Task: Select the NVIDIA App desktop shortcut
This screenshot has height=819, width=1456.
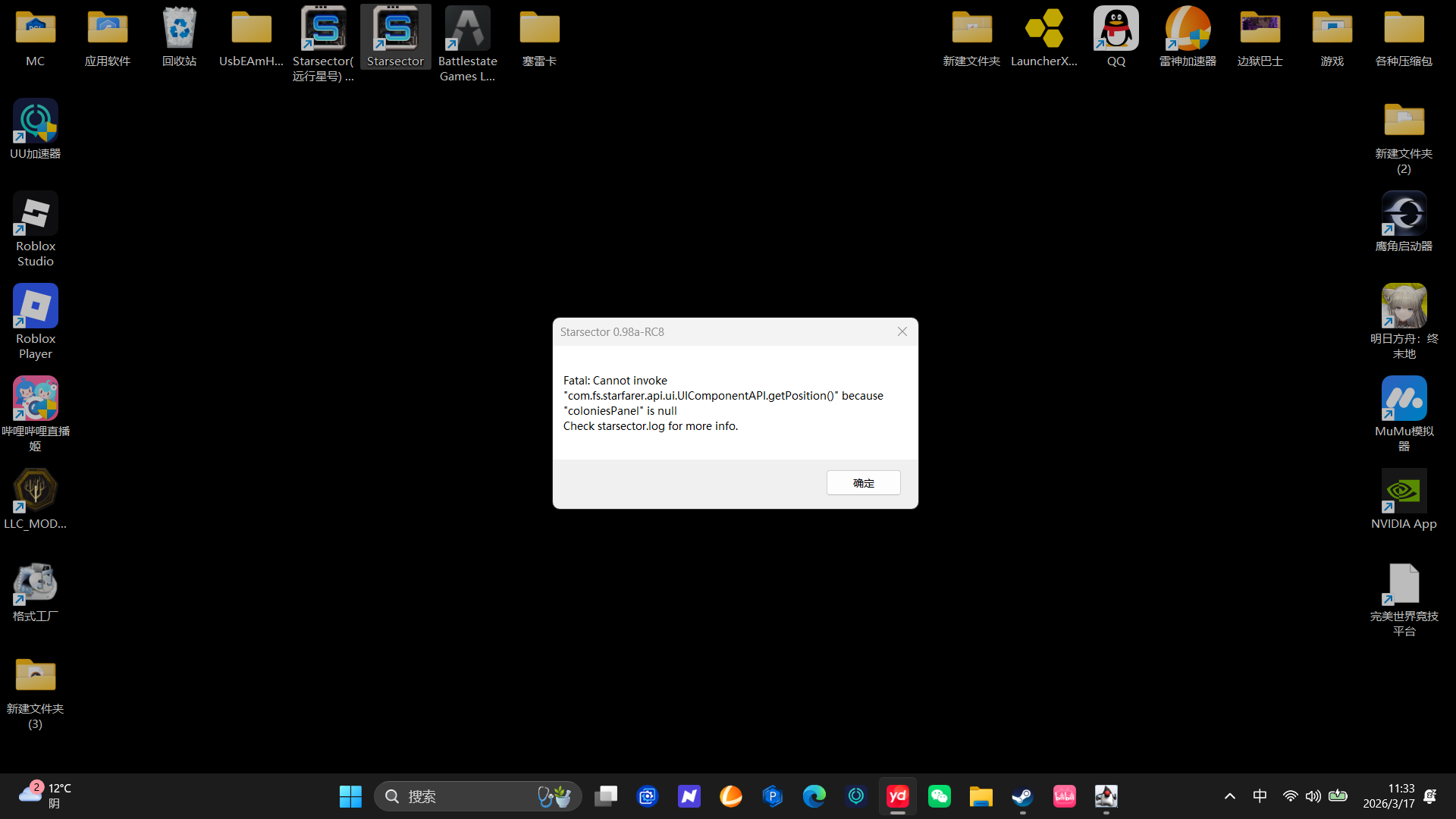Action: tap(1404, 498)
